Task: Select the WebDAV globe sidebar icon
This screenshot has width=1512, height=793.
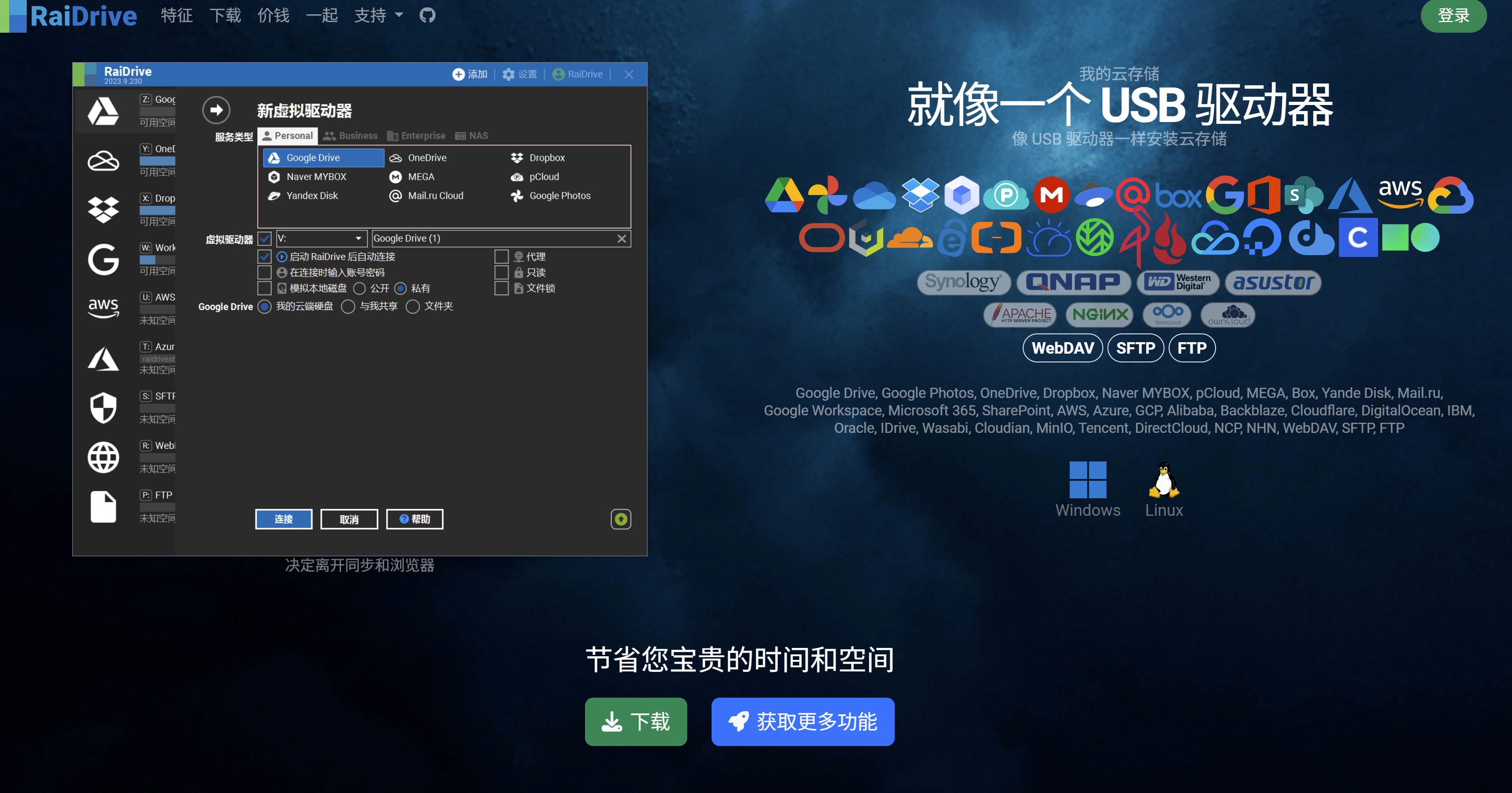Action: click(x=103, y=457)
